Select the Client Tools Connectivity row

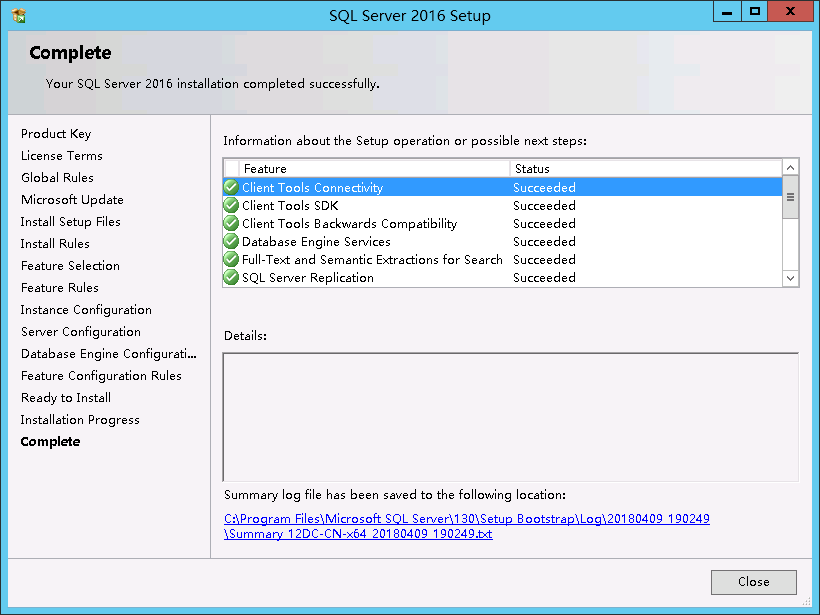point(503,187)
